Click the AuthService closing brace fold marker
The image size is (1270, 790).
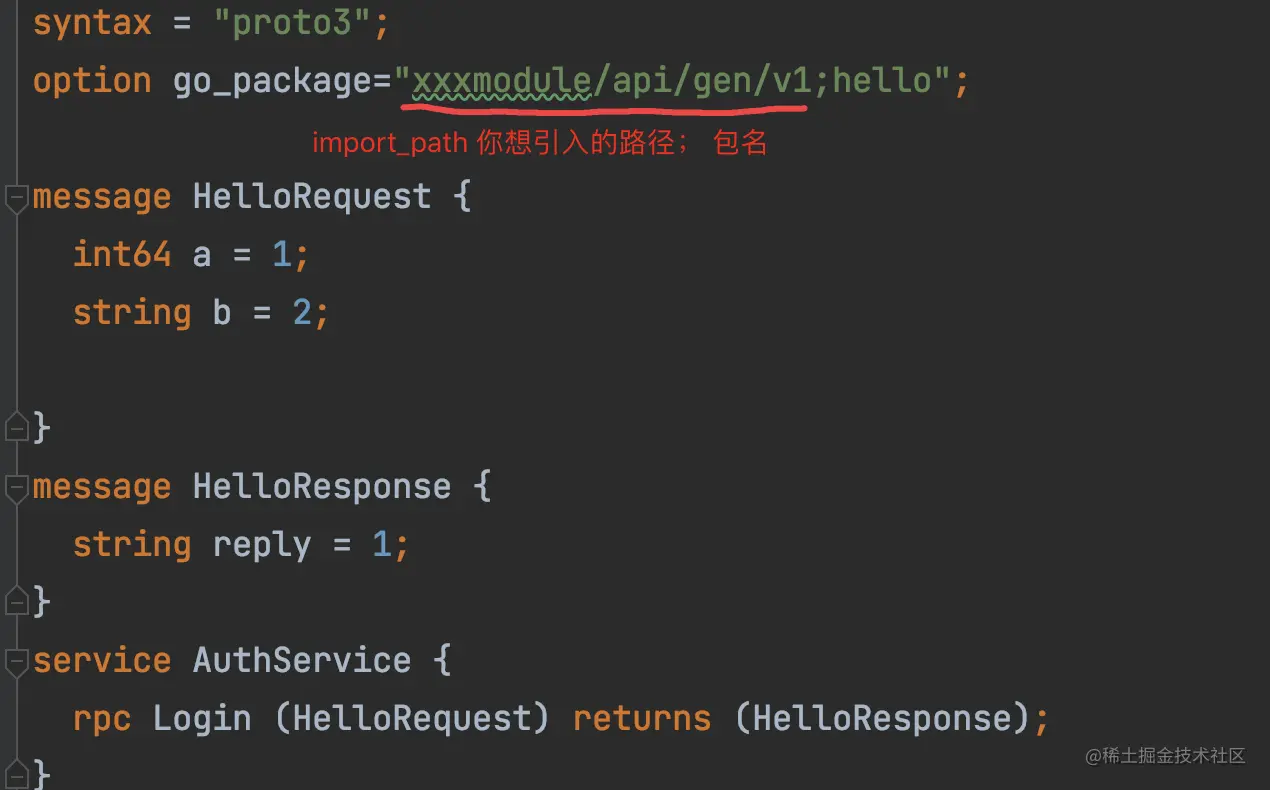(16, 773)
